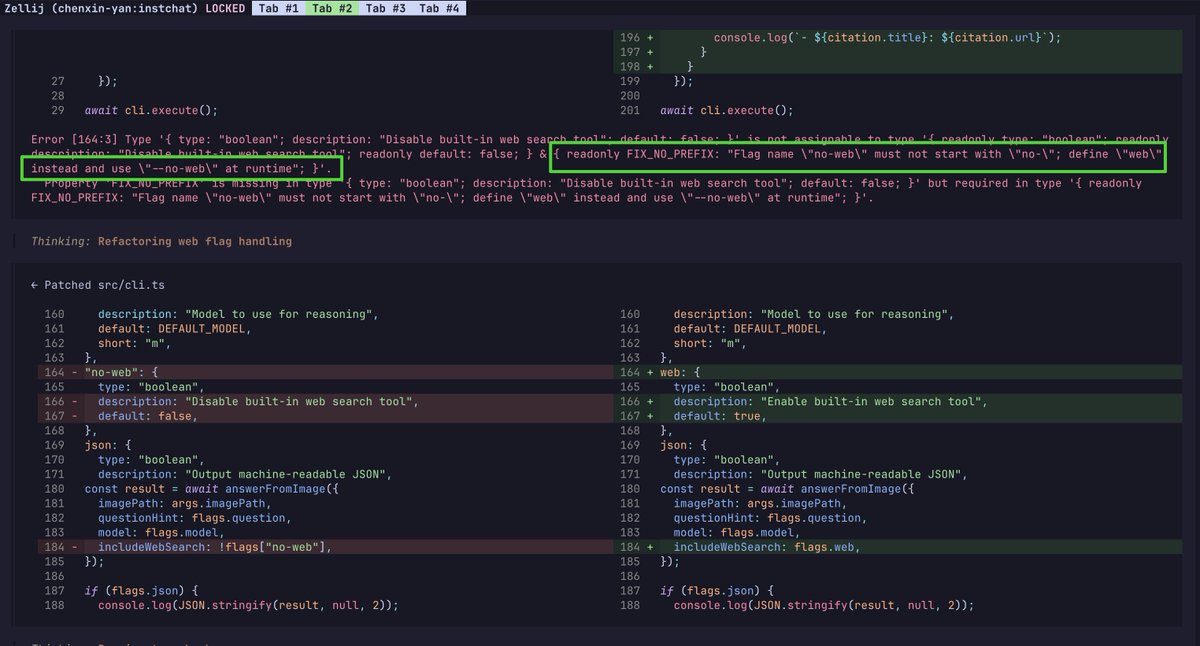Image resolution: width=1200 pixels, height=646 pixels.
Task: Click removed 'includeWebSearch: !flags["no-web"],' line
Action: [x=326, y=547]
